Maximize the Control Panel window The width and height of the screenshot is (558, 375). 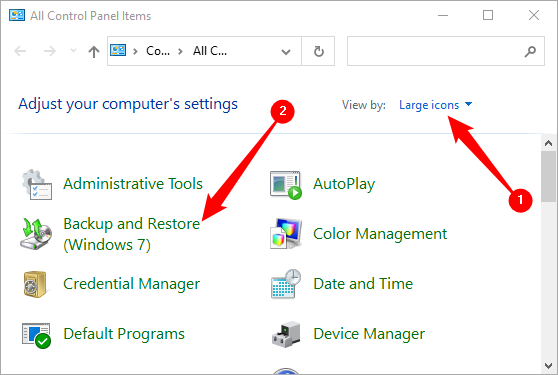click(488, 15)
